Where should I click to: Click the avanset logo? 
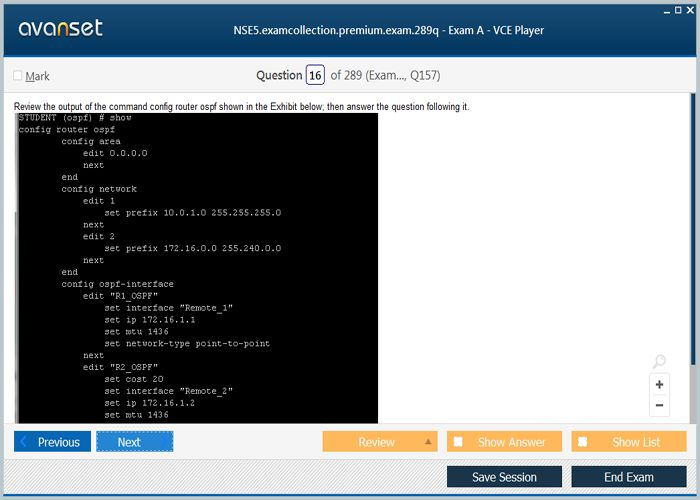[60, 28]
